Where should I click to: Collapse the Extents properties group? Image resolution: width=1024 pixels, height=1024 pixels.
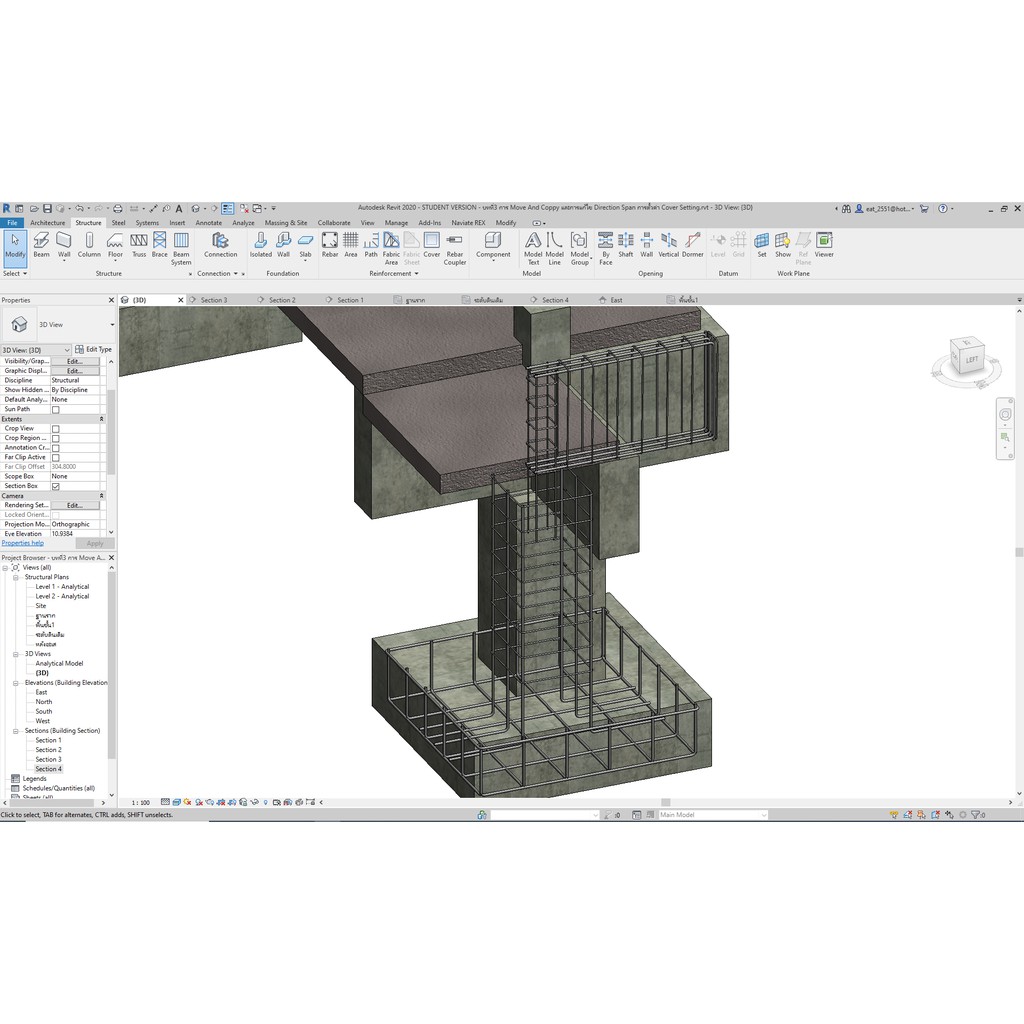tap(101, 419)
